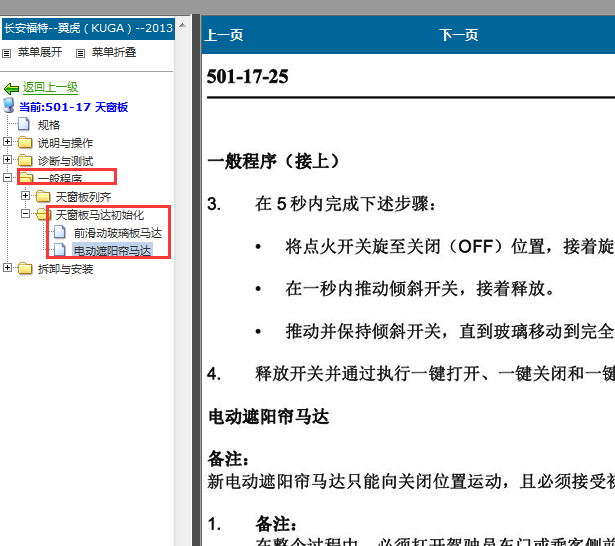Click the green back arrow icon
The image size is (615, 546).
[11, 89]
